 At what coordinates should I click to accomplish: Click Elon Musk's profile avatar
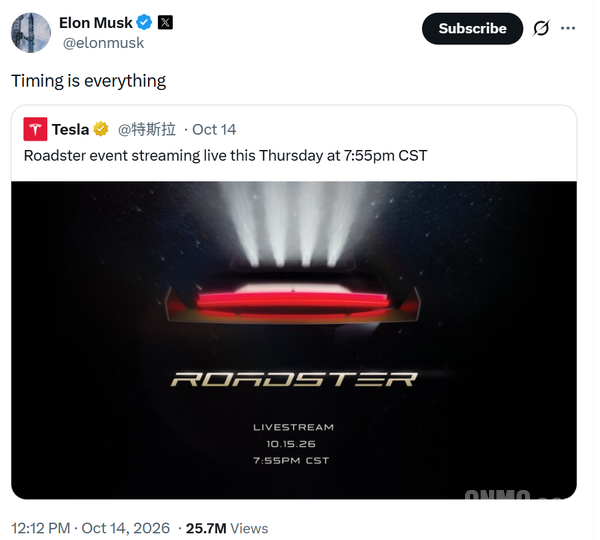point(31,33)
